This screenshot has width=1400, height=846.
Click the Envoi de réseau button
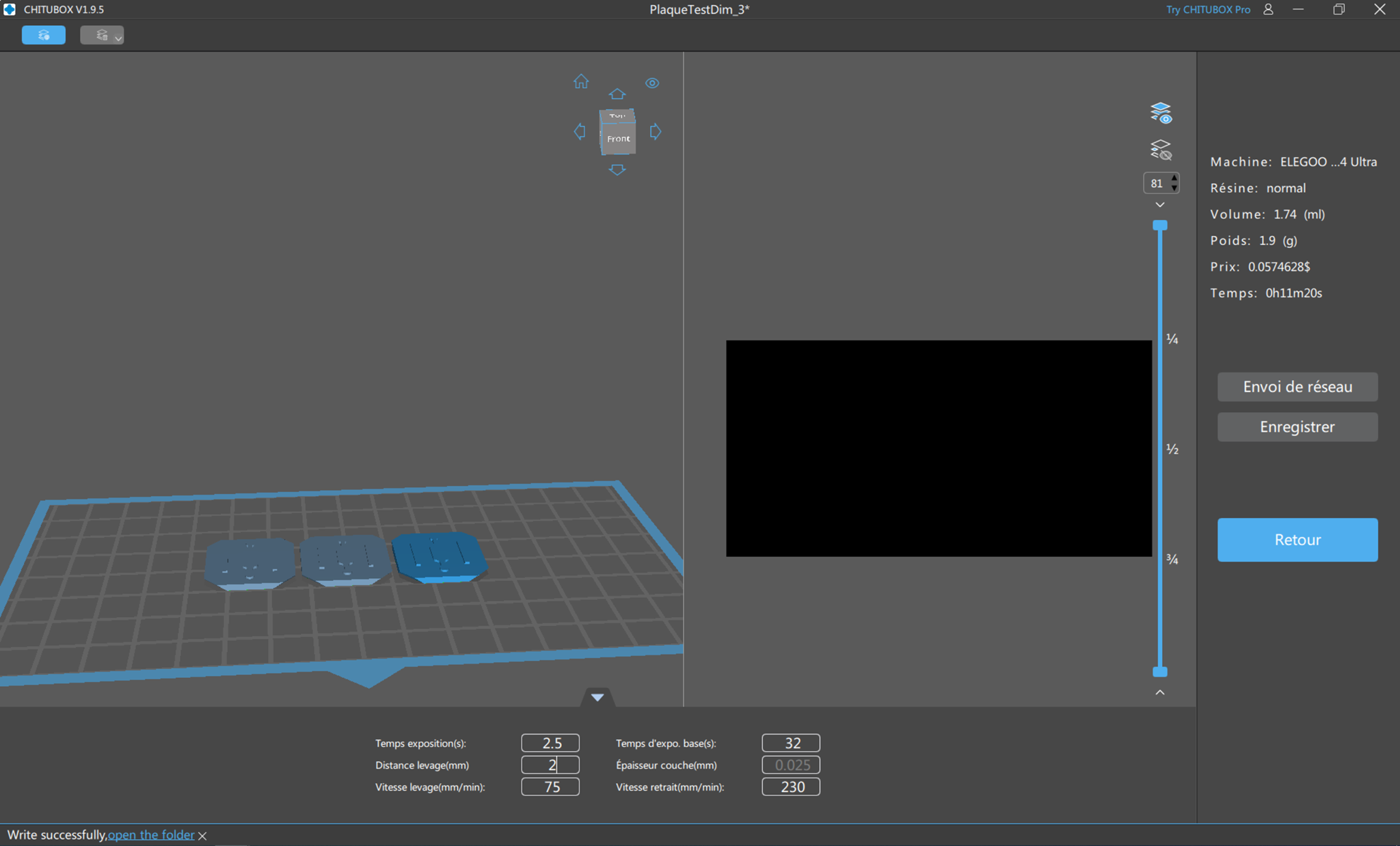coord(1297,387)
